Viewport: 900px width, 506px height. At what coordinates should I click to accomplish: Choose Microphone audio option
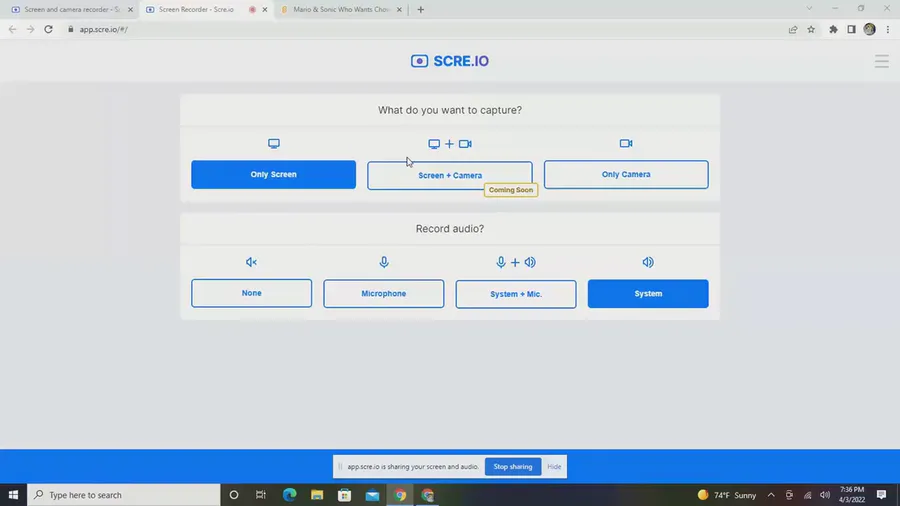(383, 294)
